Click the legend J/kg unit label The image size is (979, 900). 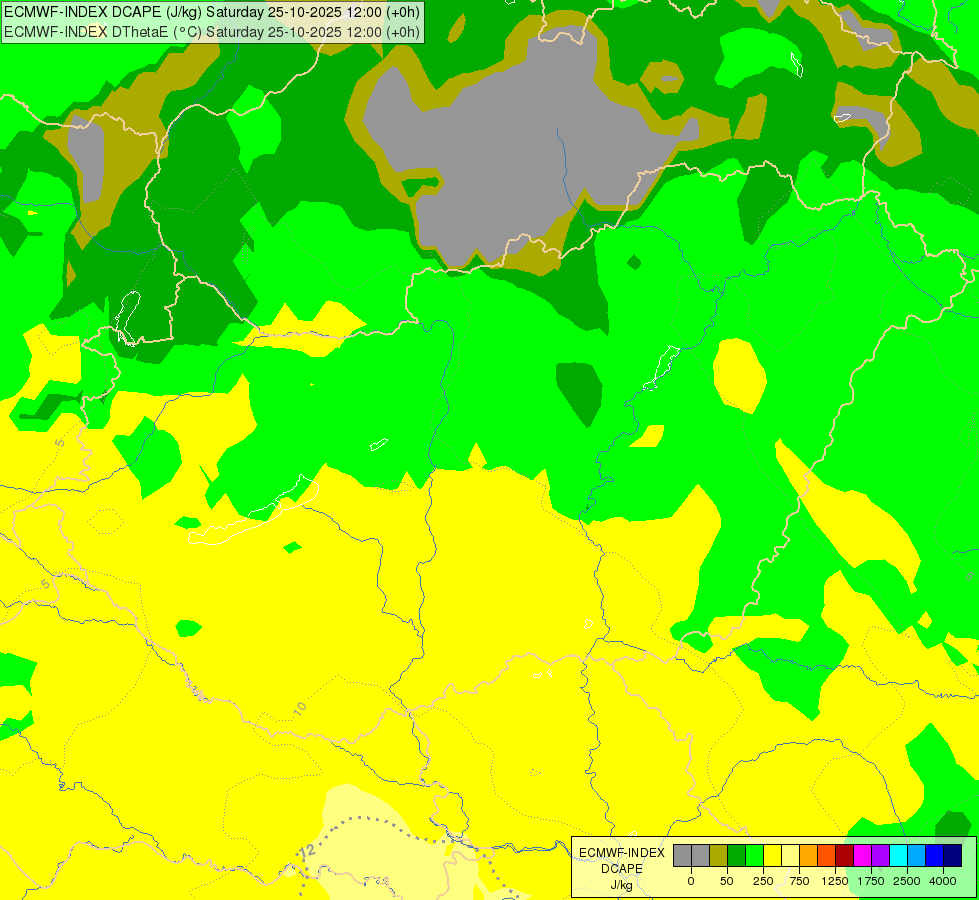622,885
